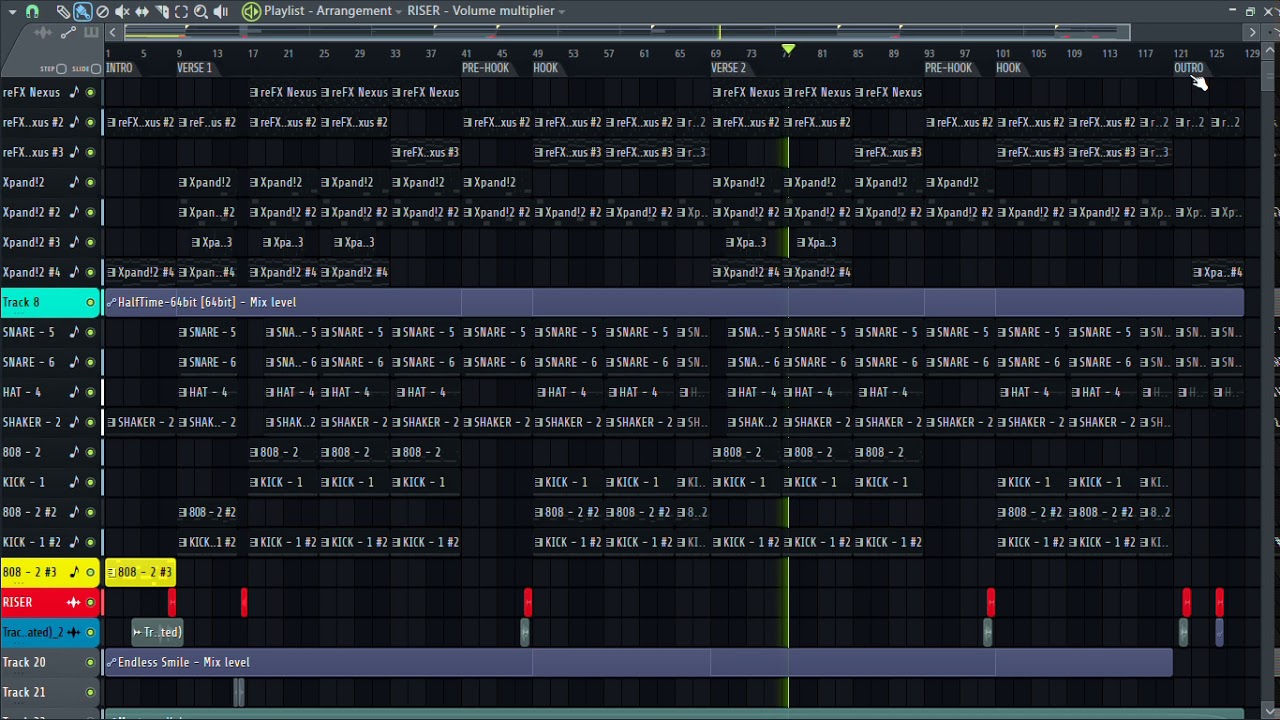The width and height of the screenshot is (1280, 720).
Task: Jump to the first PRE-HOOK marker
Action: click(x=485, y=68)
